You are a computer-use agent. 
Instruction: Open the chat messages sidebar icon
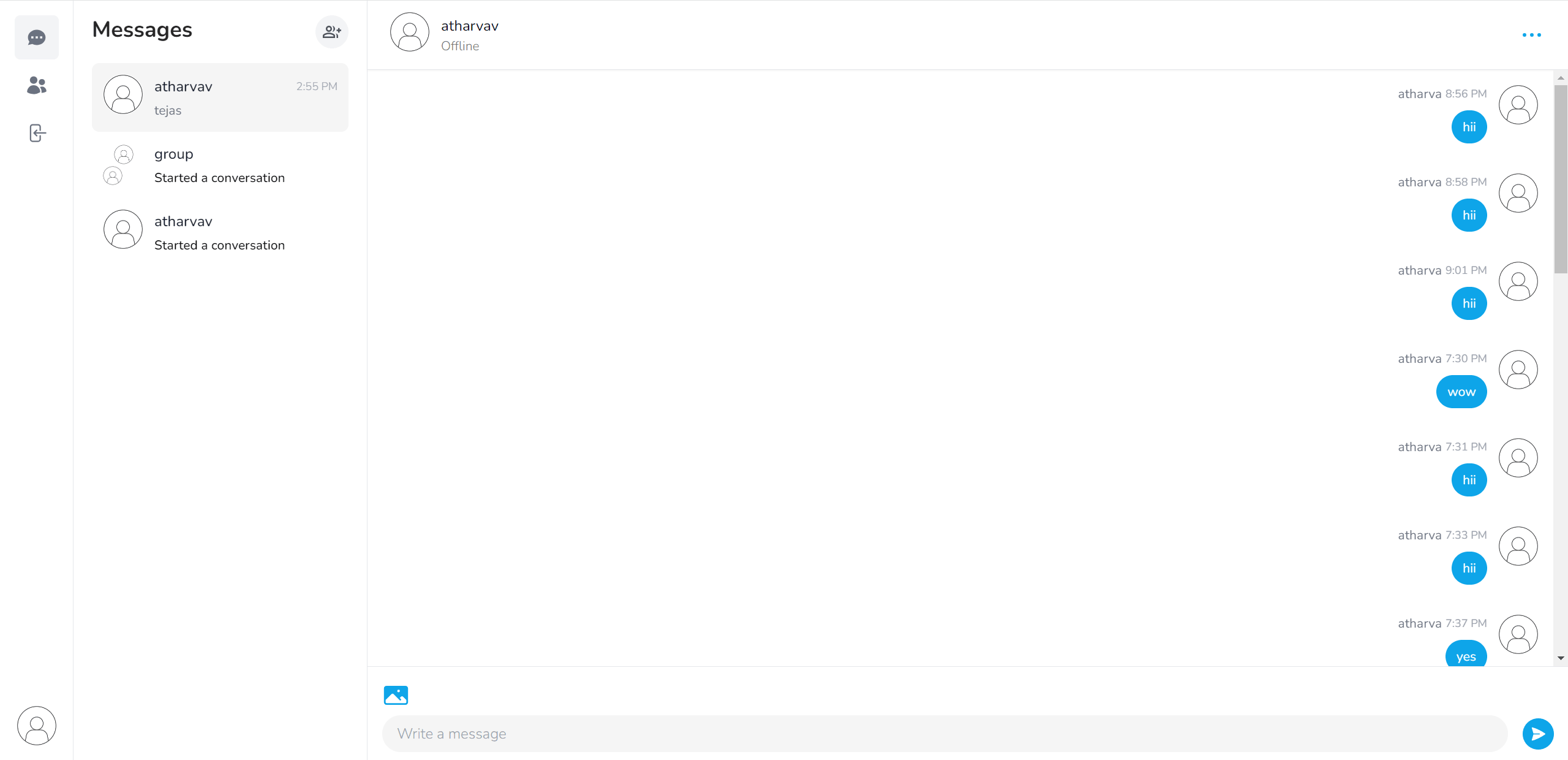point(37,38)
